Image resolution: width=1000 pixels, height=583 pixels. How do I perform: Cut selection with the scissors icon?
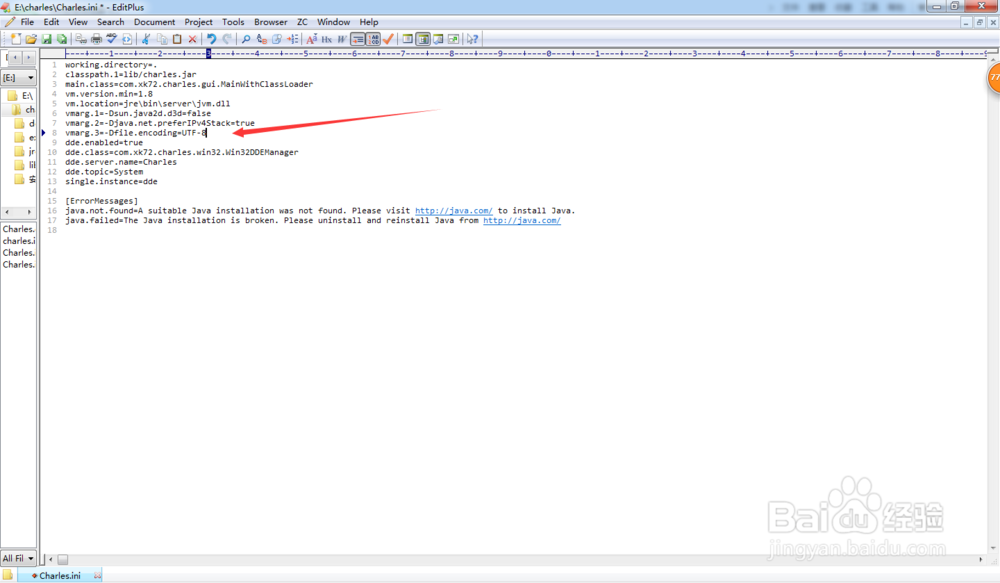146,39
